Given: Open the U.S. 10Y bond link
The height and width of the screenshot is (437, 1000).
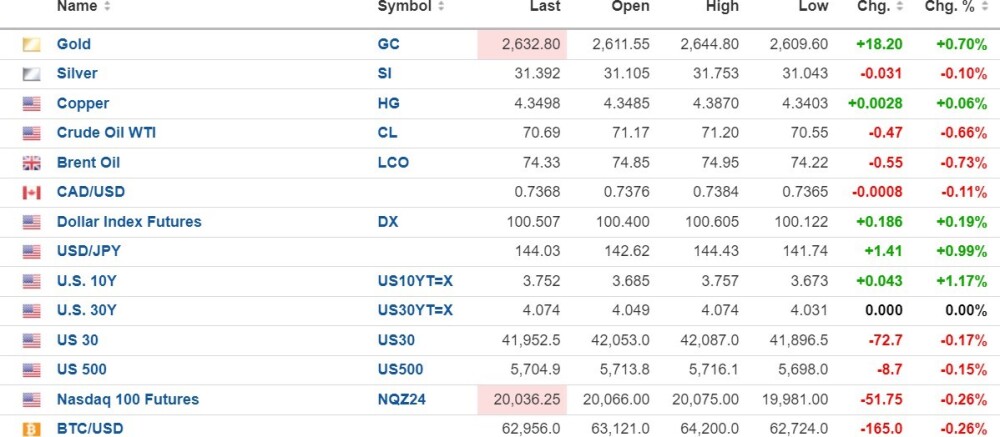Looking at the screenshot, I should click(86, 281).
